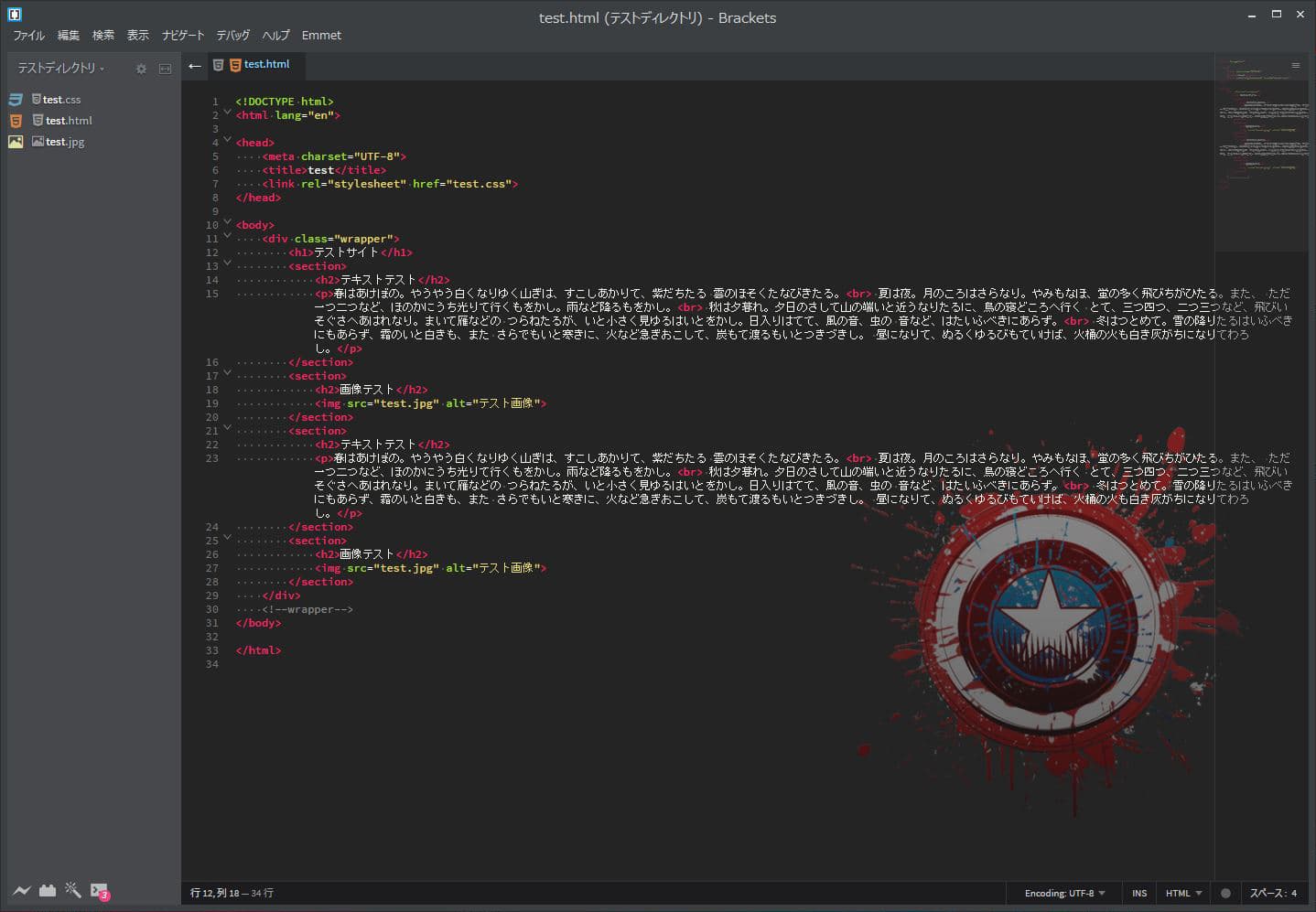This screenshot has width=1316, height=912.
Task: Click <h1>テストサイト</h1> on line 12
Action: point(351,252)
